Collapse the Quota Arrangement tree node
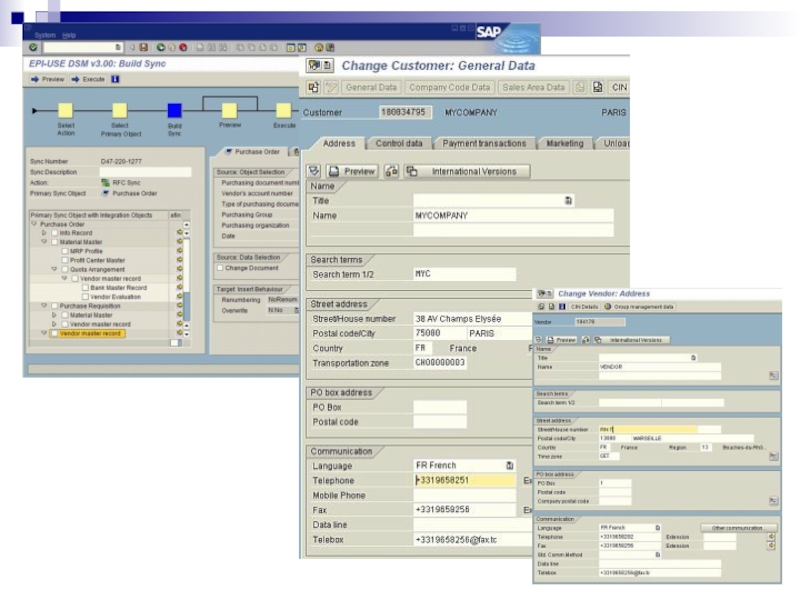The image size is (800, 600). pos(54,269)
